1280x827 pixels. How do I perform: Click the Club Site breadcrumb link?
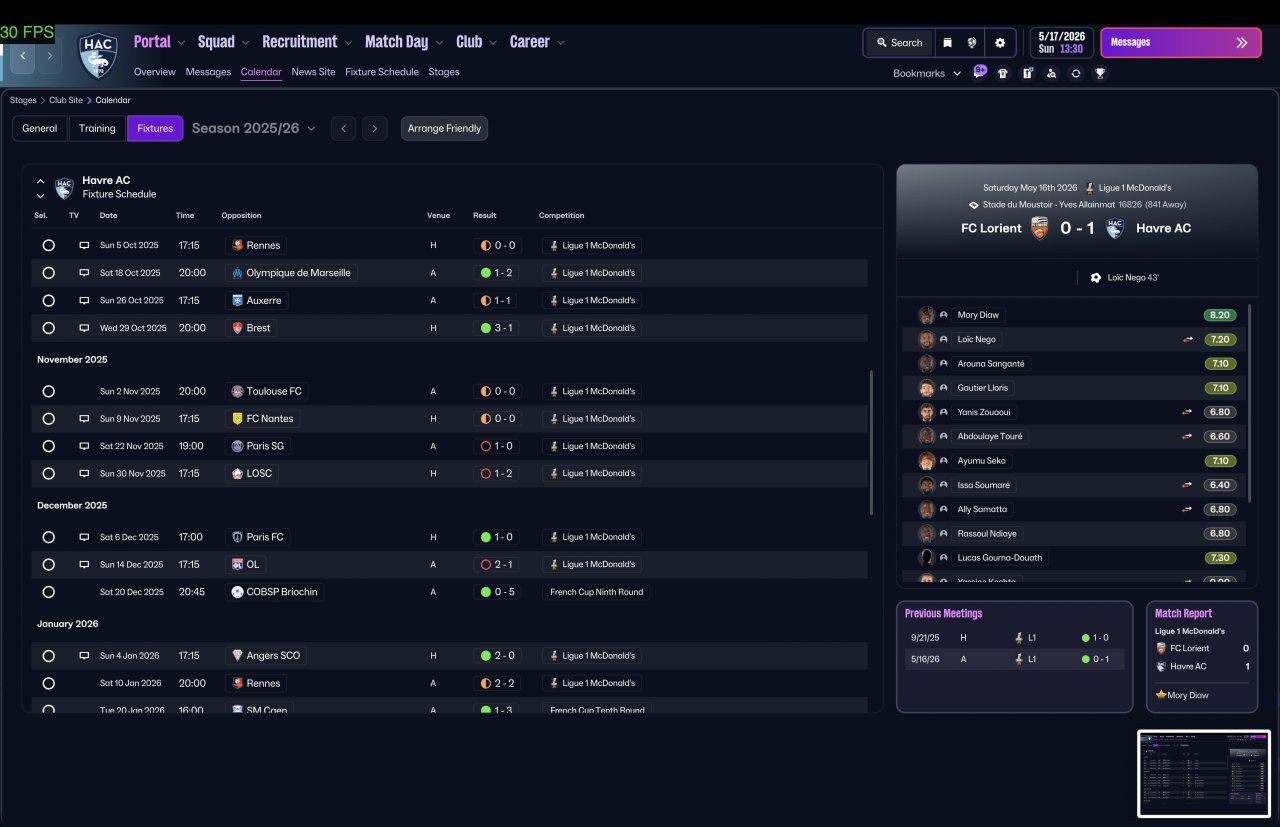click(66, 100)
